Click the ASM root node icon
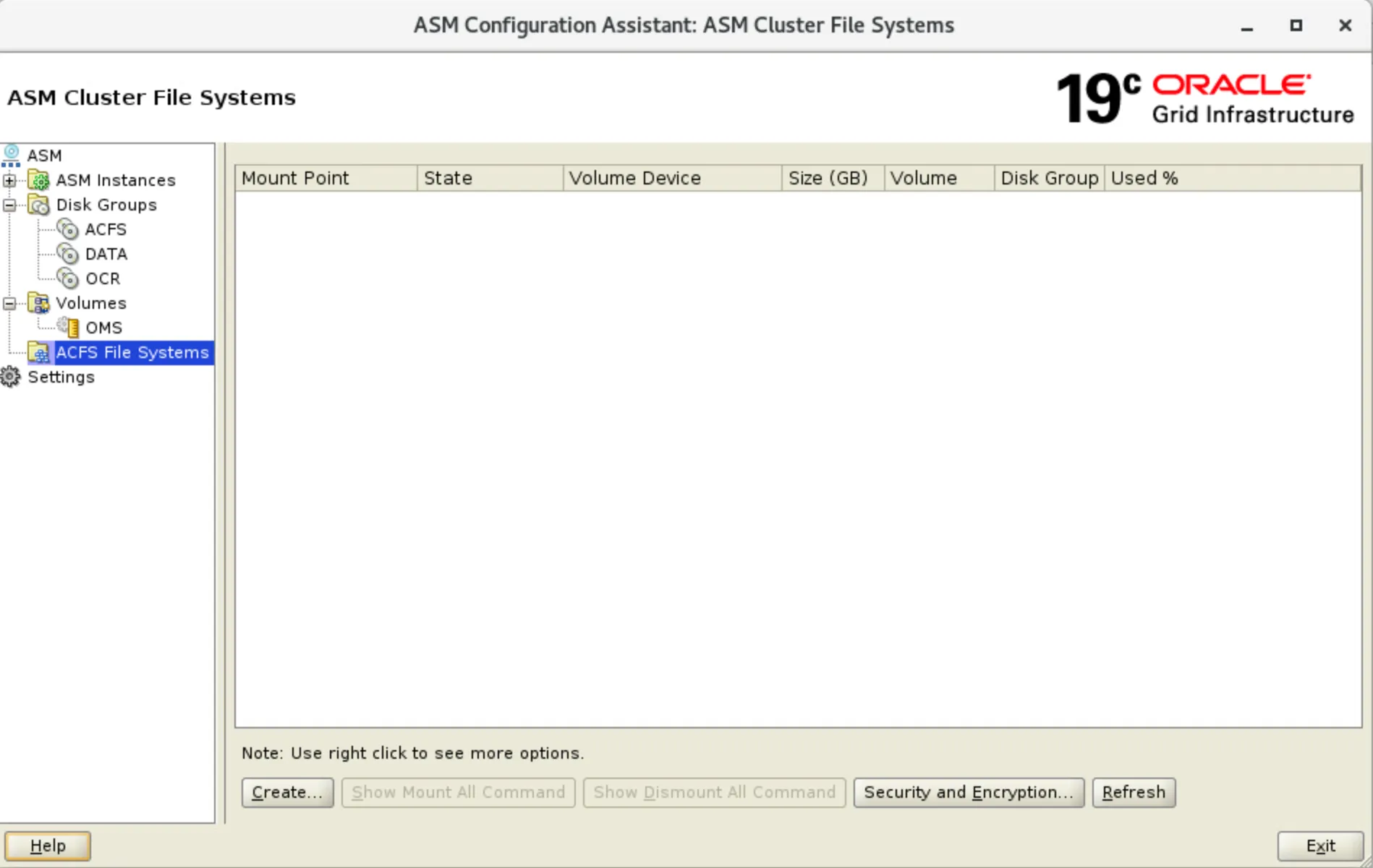This screenshot has width=1373, height=868. tap(12, 156)
